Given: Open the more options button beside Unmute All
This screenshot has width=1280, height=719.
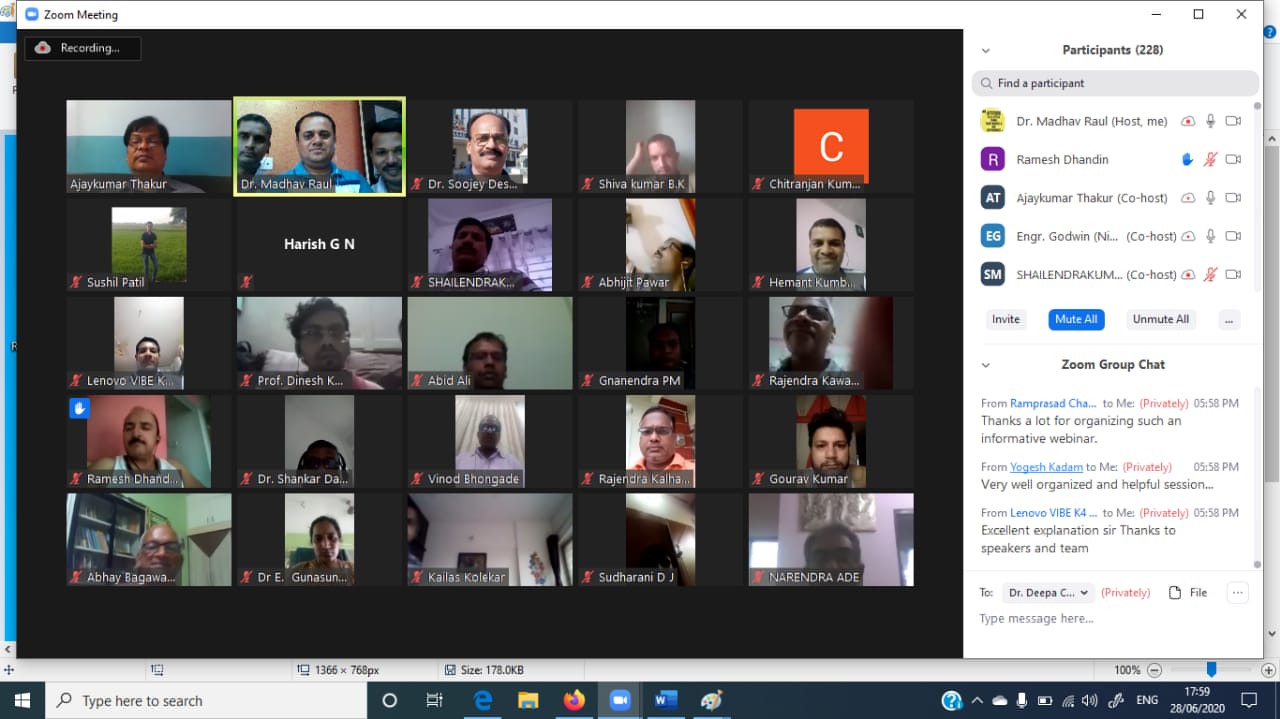Looking at the screenshot, I should [1229, 319].
